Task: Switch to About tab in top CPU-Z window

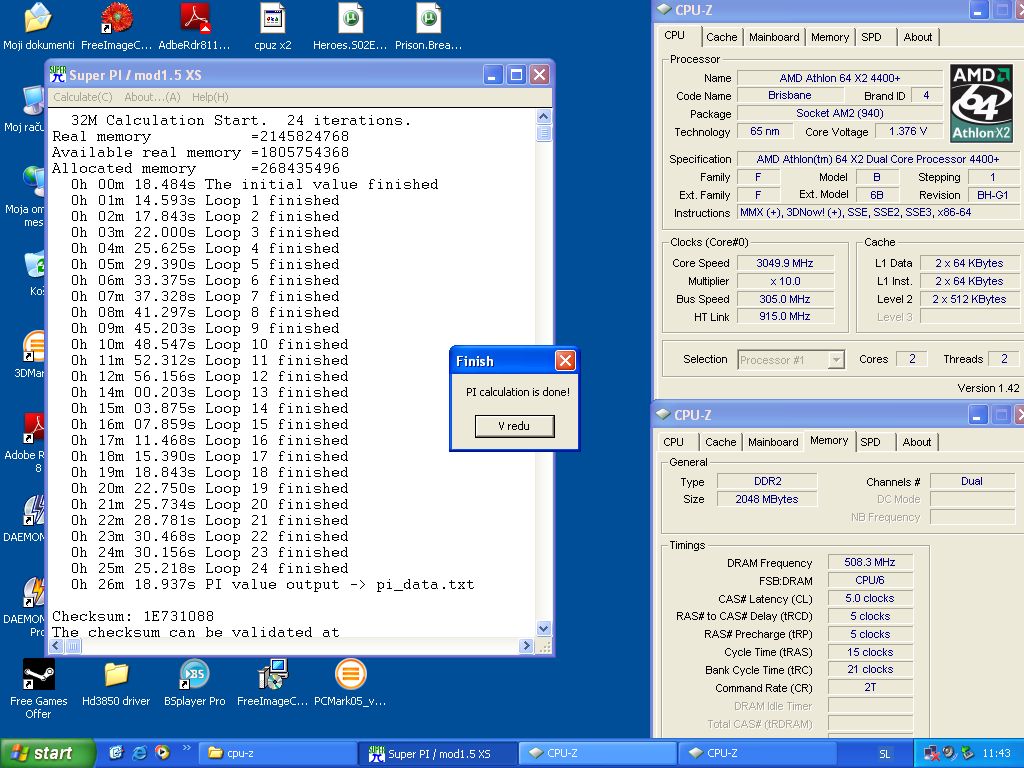Action: (918, 37)
